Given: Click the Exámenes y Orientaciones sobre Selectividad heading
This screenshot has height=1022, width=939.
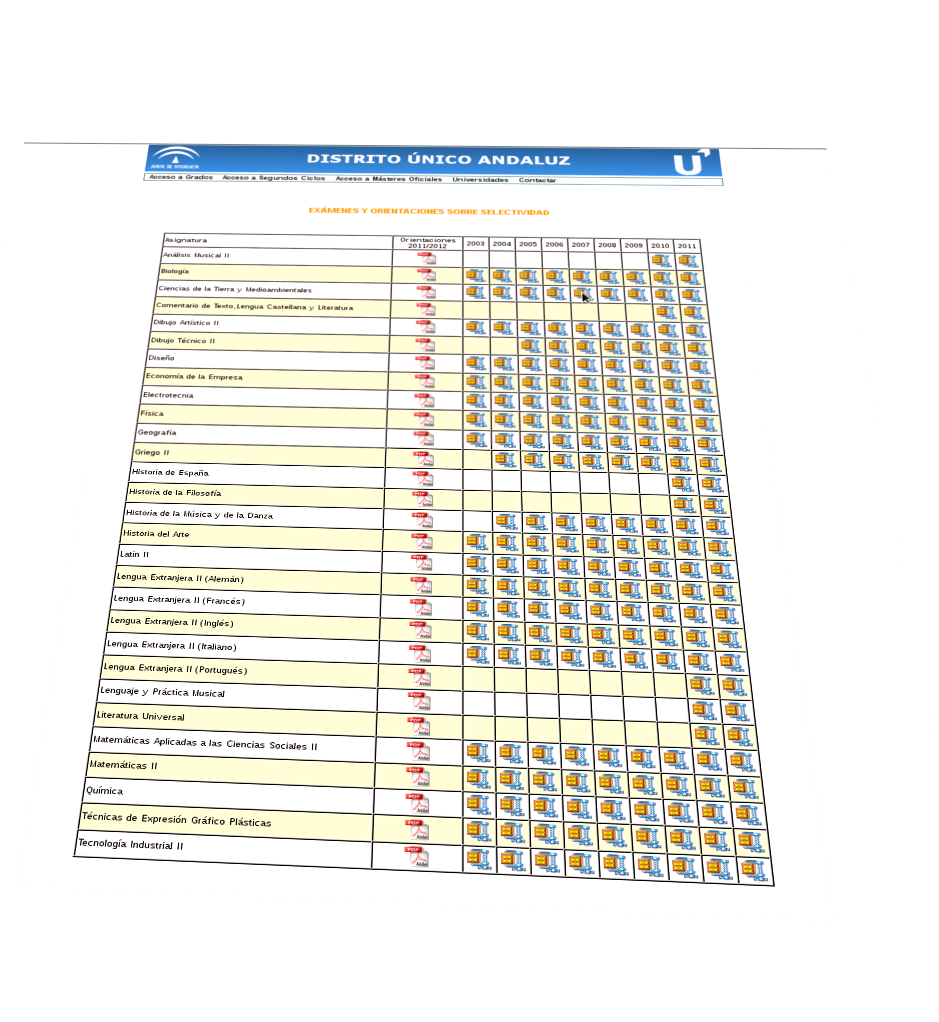Looking at the screenshot, I should [428, 212].
